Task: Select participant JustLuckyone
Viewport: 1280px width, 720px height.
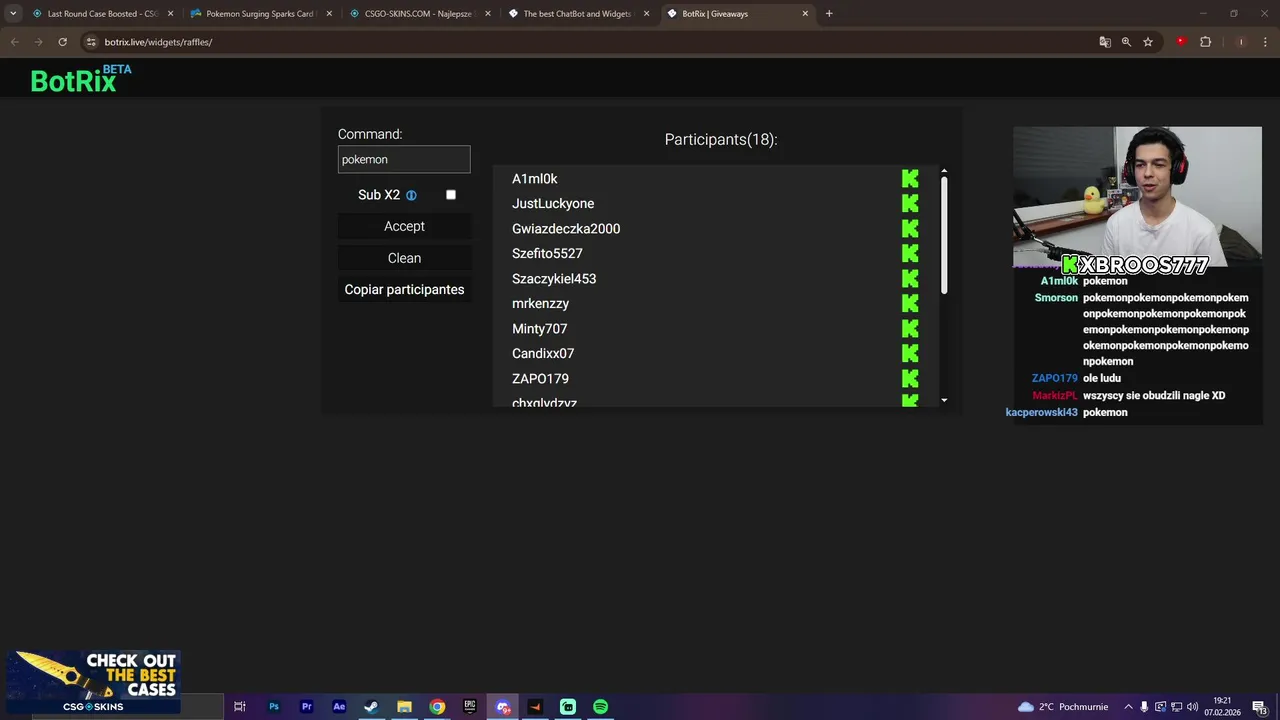Action: 553,204
